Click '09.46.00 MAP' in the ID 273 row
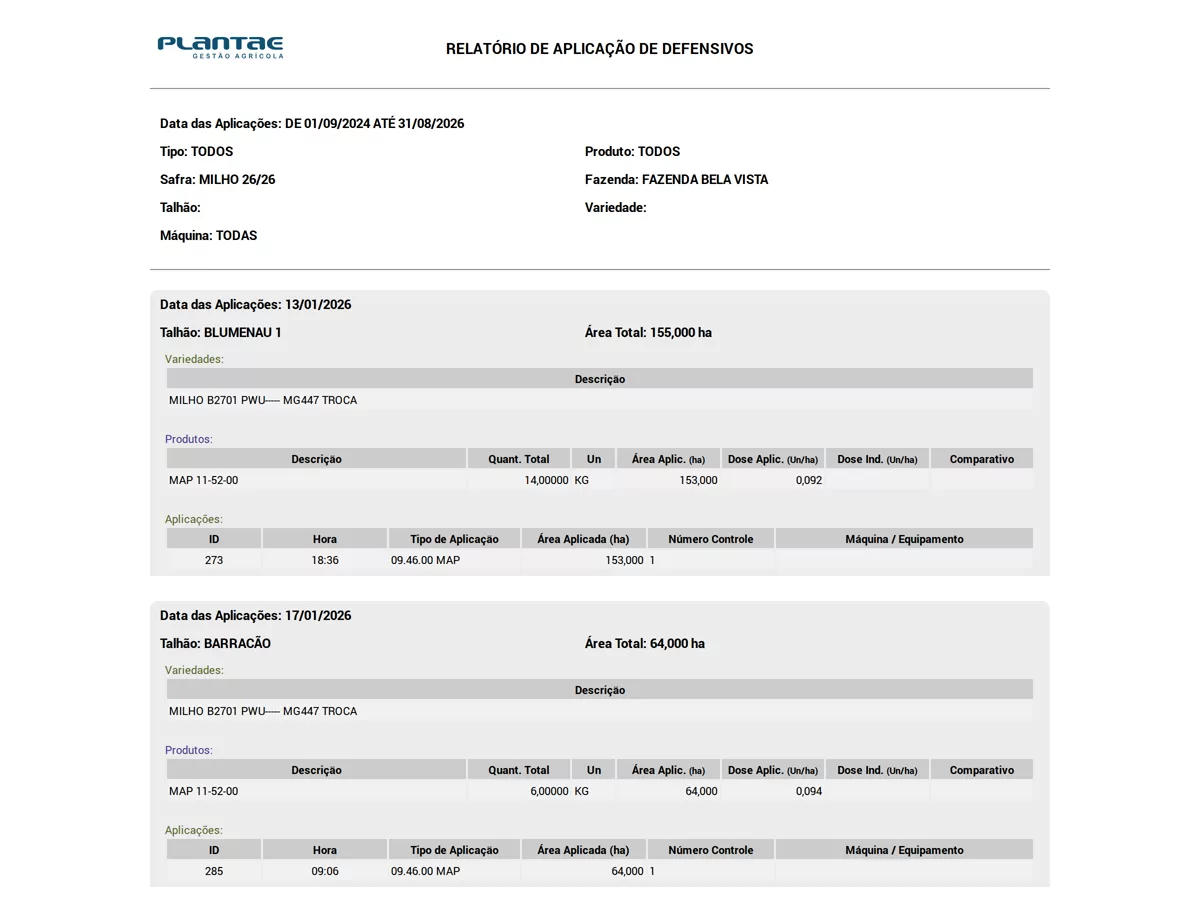 (x=425, y=560)
